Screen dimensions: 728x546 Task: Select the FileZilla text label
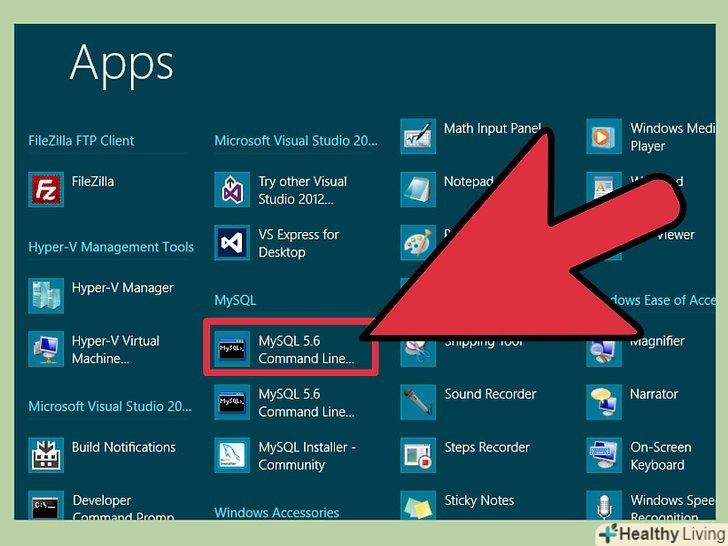coord(93,182)
